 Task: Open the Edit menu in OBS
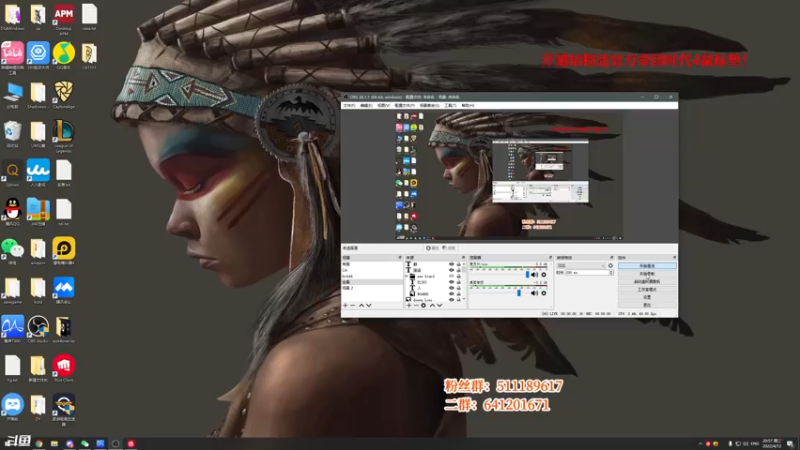tap(366, 105)
